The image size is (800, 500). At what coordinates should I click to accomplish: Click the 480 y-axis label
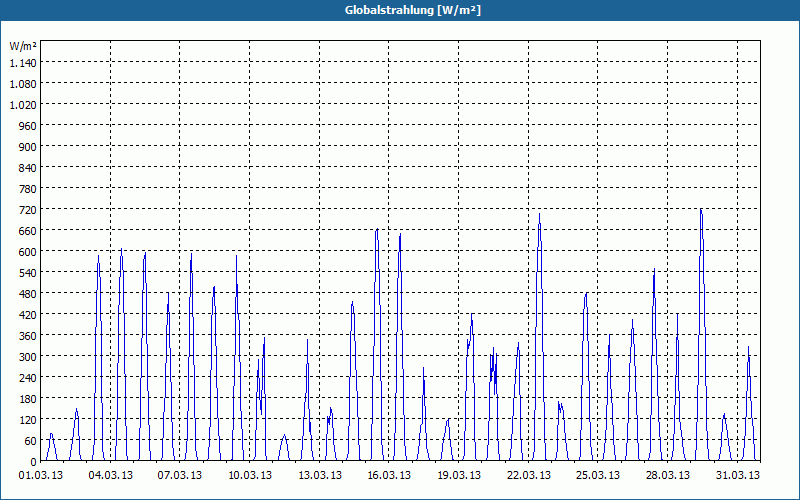click(28, 293)
